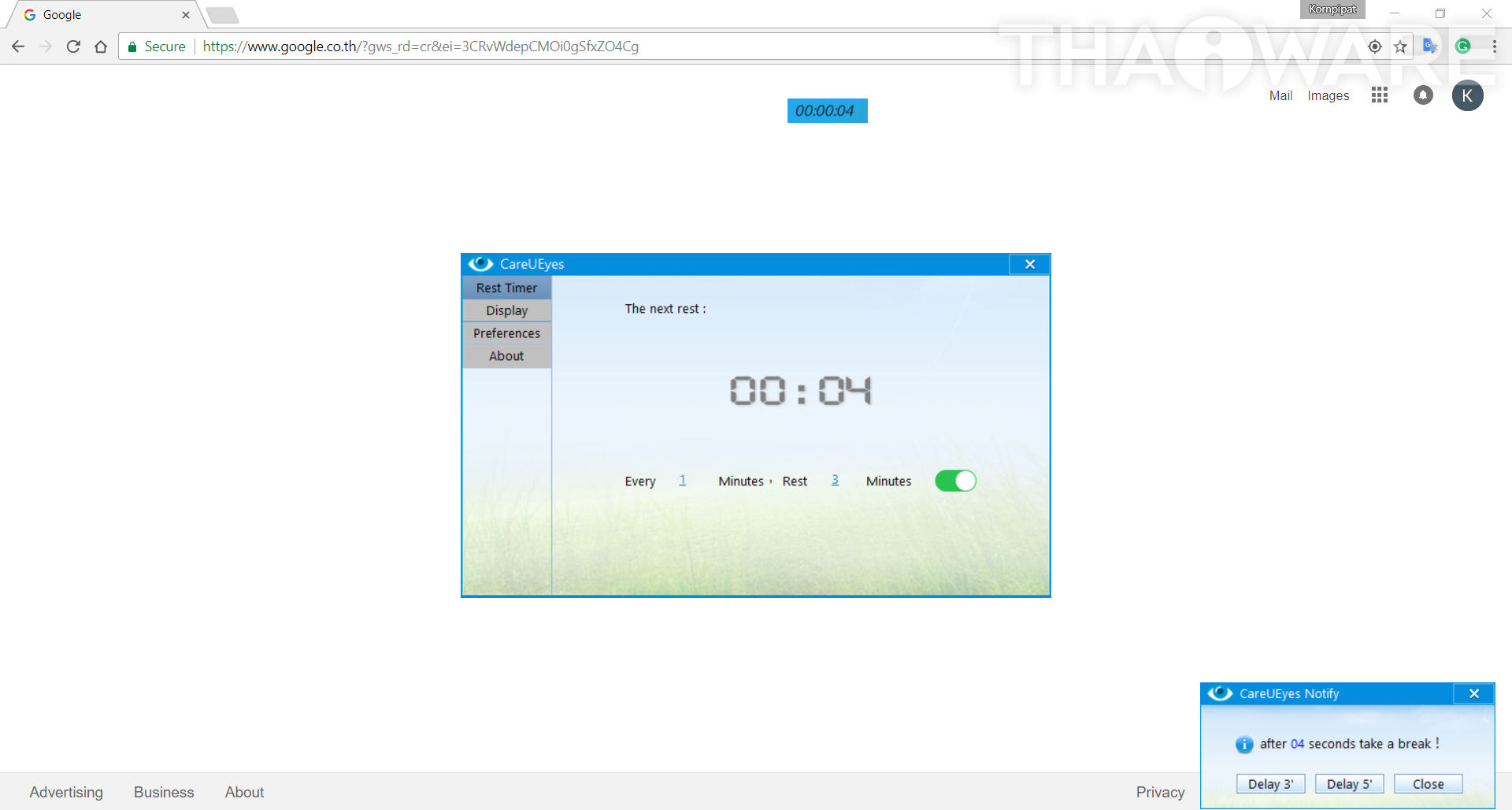Image resolution: width=1512 pixels, height=810 pixels.
Task: Turn off the rest timer toggle switch
Action: (x=955, y=481)
